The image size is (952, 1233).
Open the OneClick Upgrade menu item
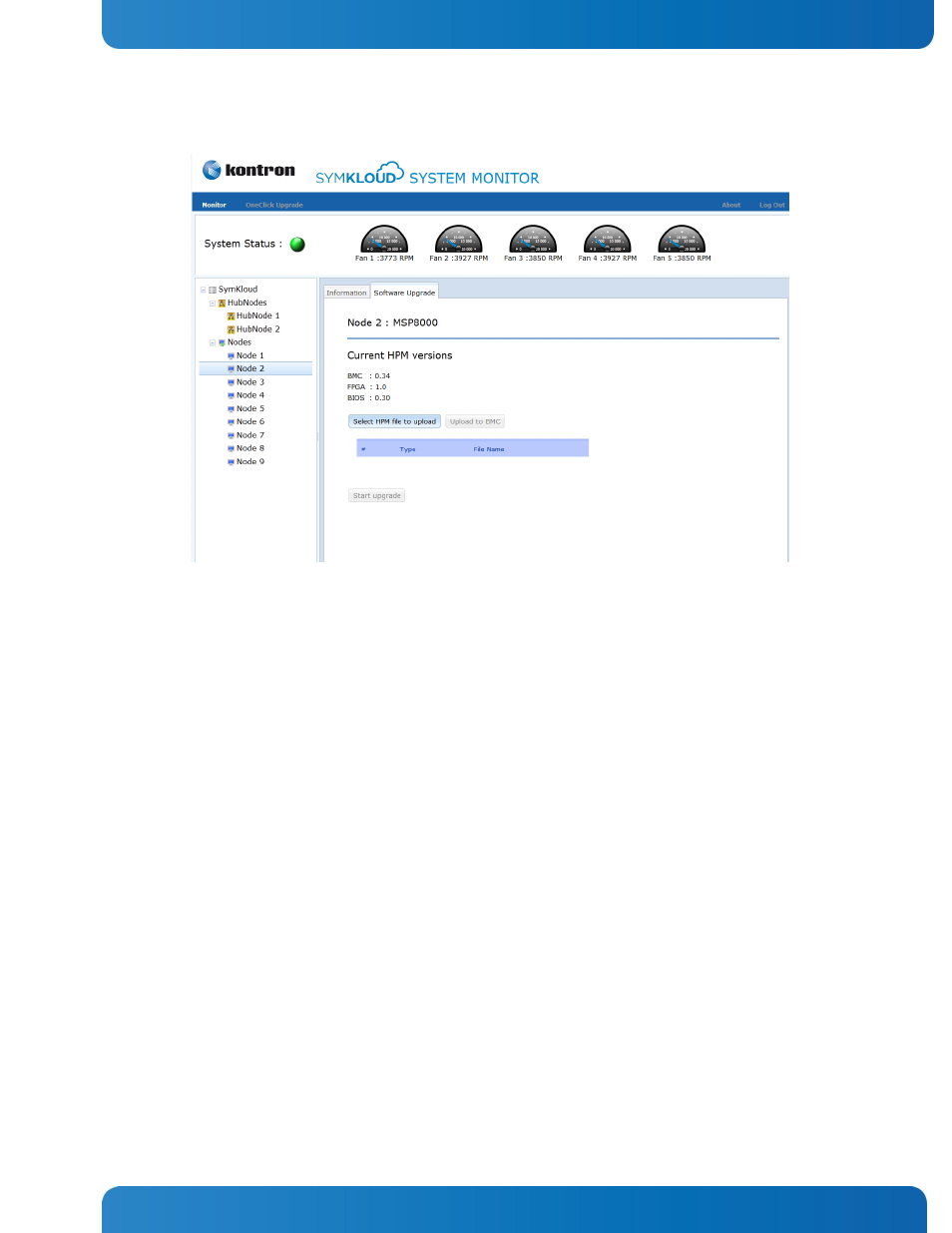point(274,205)
